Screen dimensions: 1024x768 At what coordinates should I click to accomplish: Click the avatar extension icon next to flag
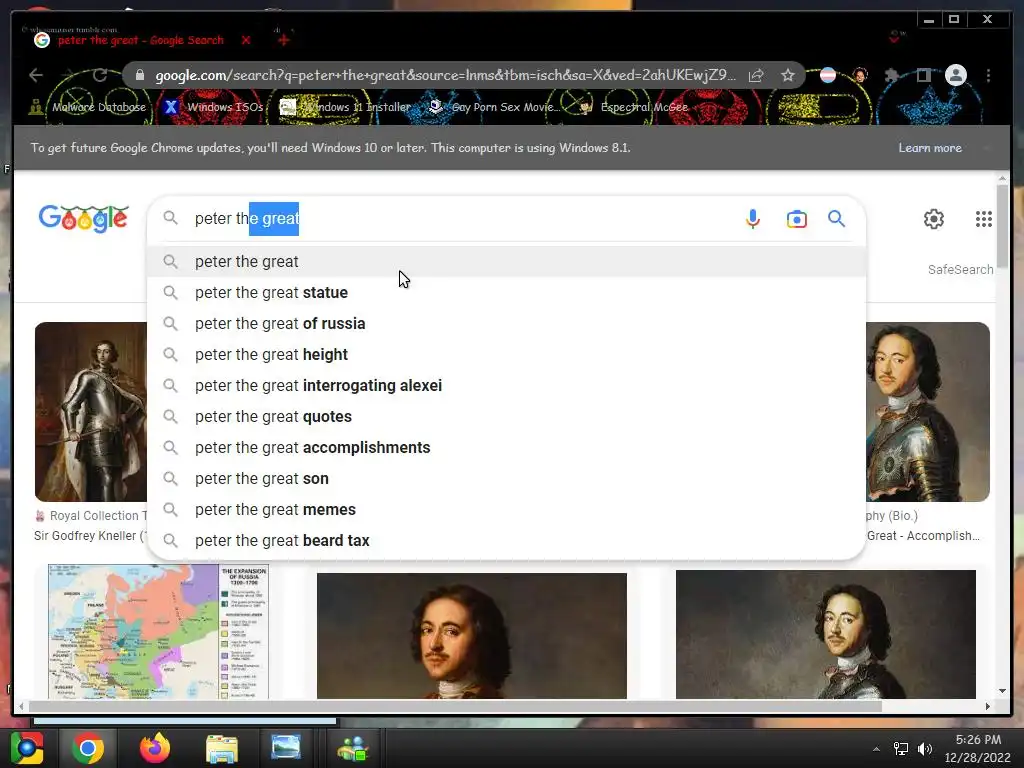tap(859, 76)
